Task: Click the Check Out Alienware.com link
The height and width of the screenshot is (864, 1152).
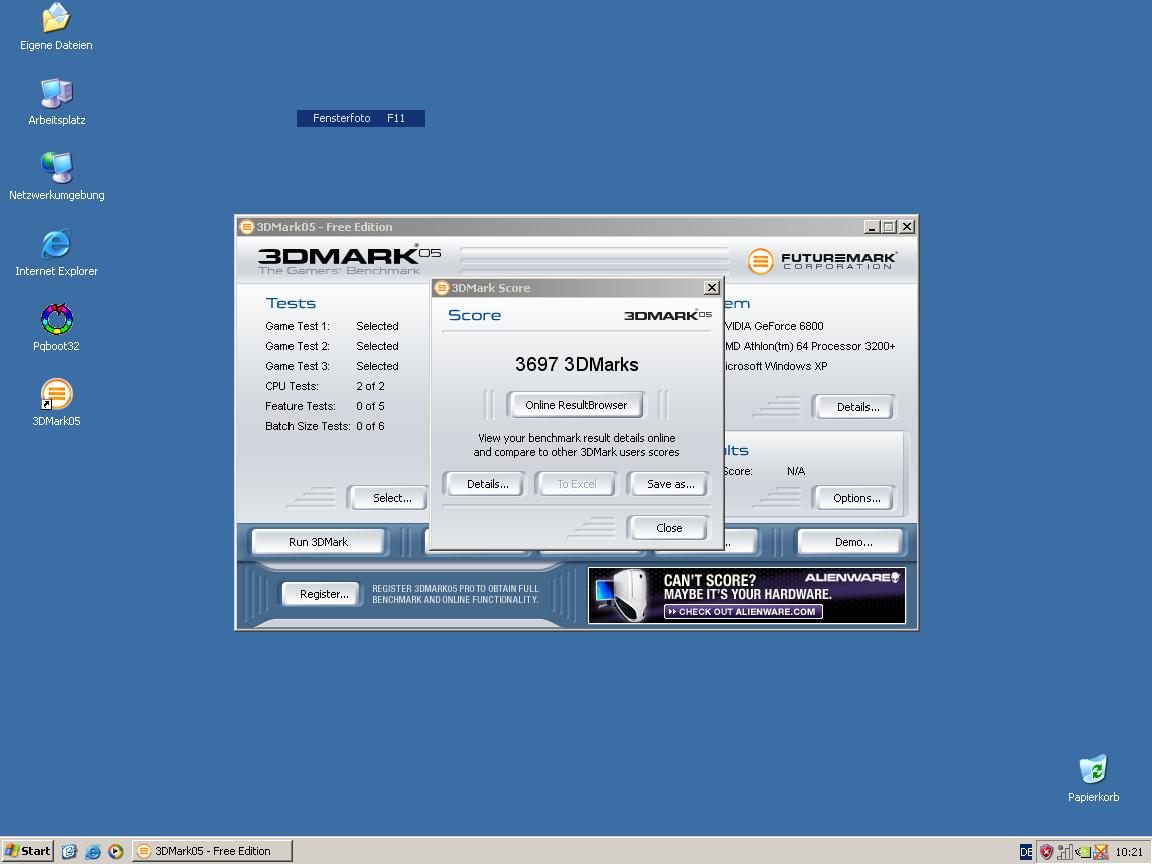Action: click(742, 611)
